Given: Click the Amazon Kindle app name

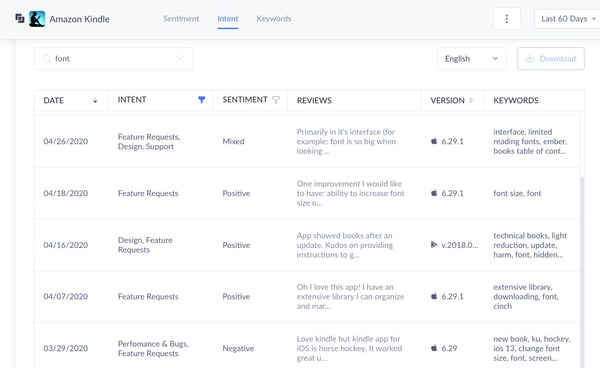Looking at the screenshot, I should click(79, 19).
